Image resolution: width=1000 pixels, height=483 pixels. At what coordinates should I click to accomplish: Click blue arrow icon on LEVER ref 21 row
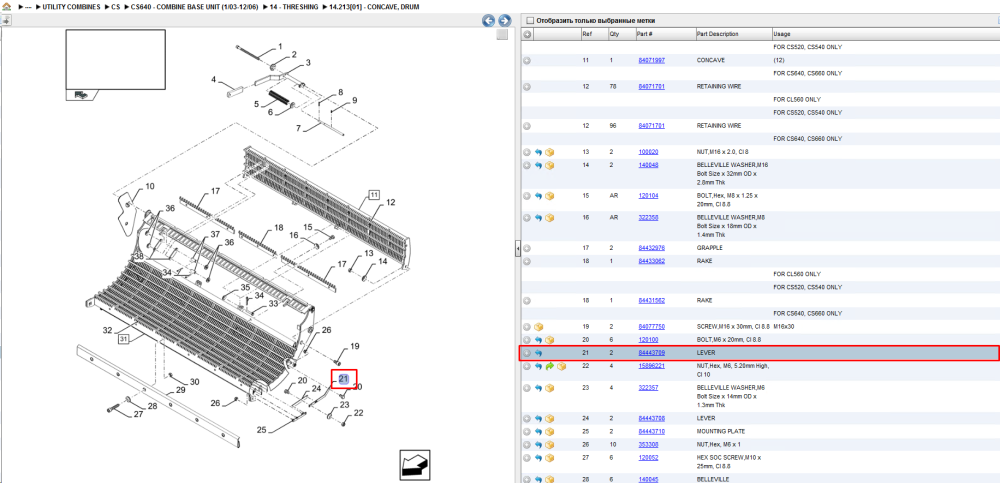tap(538, 353)
